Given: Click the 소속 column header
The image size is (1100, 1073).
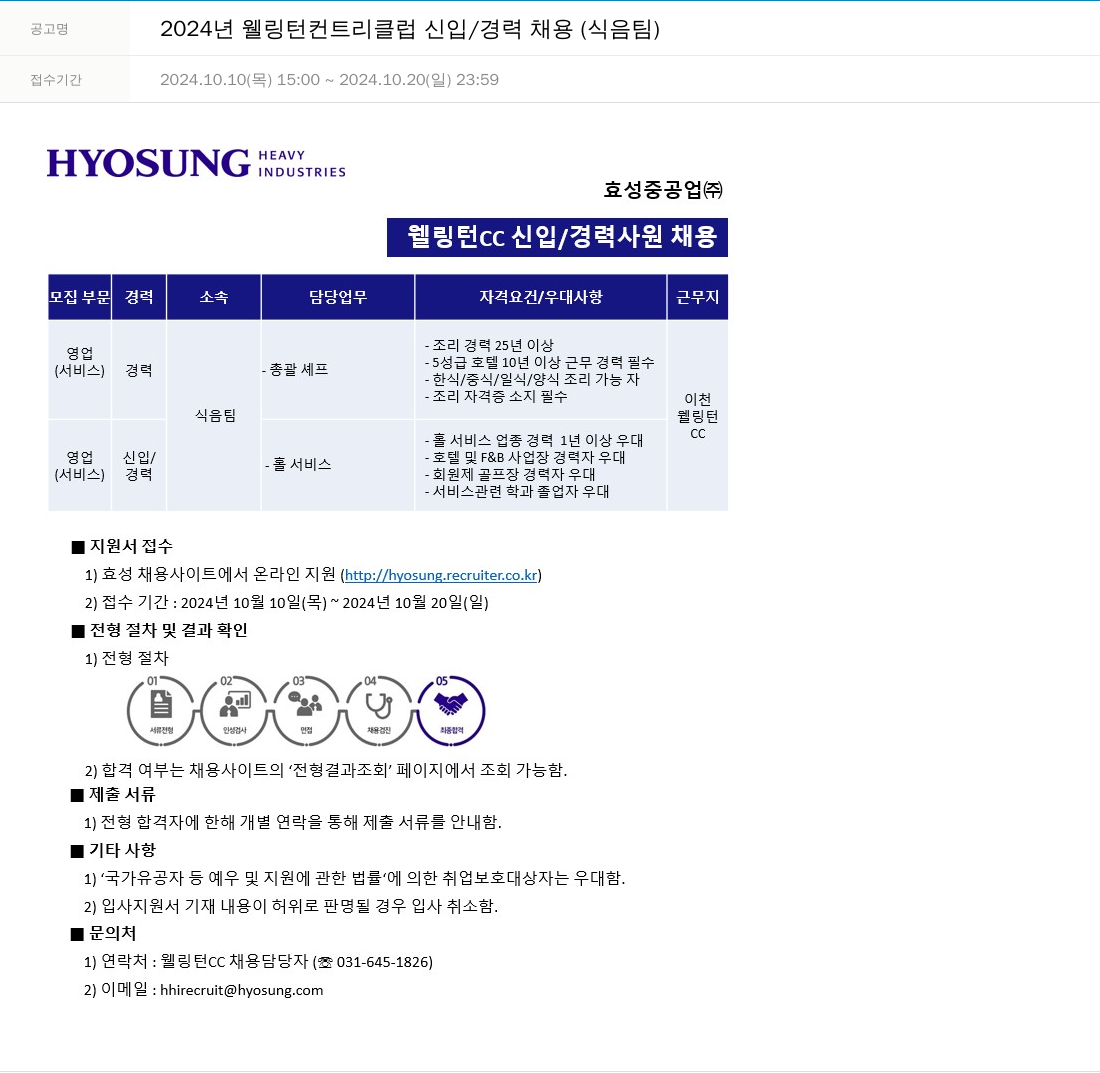Looking at the screenshot, I should tap(214, 297).
